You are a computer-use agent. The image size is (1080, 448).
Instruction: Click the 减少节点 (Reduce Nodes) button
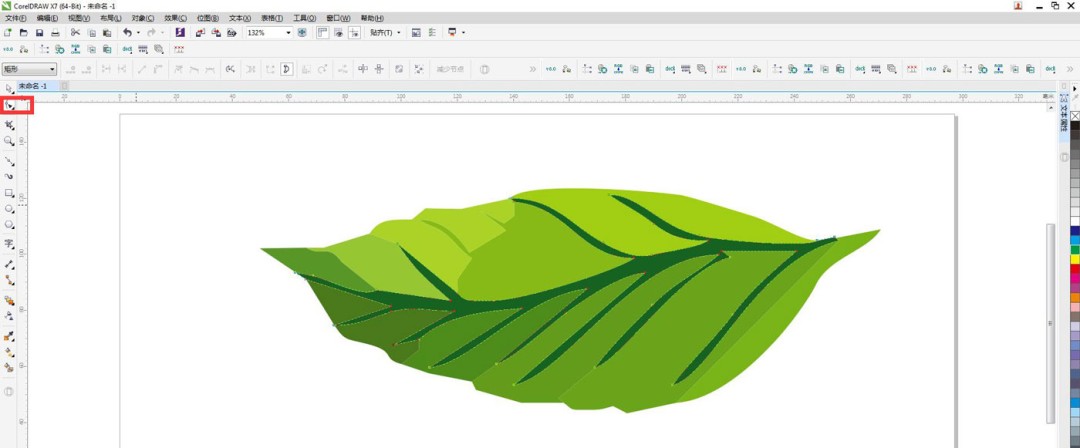tap(450, 69)
